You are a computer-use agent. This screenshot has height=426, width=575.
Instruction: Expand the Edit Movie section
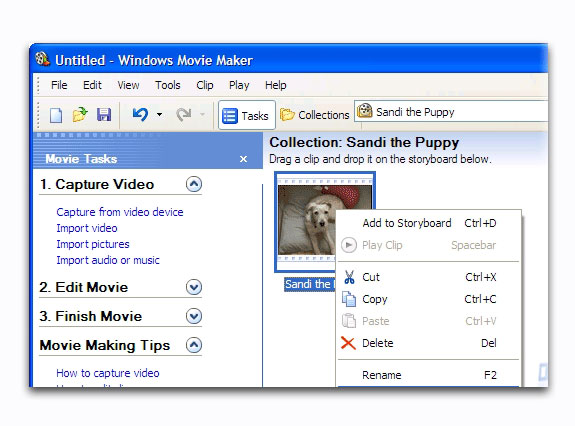click(x=194, y=287)
